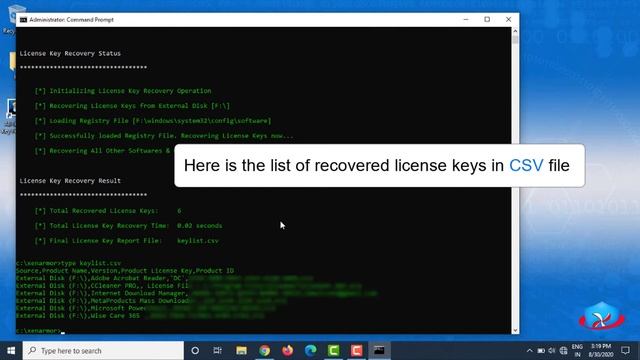The image size is (640, 360).
Task: Open clock and date flyout
Action: pyautogui.click(x=601, y=351)
